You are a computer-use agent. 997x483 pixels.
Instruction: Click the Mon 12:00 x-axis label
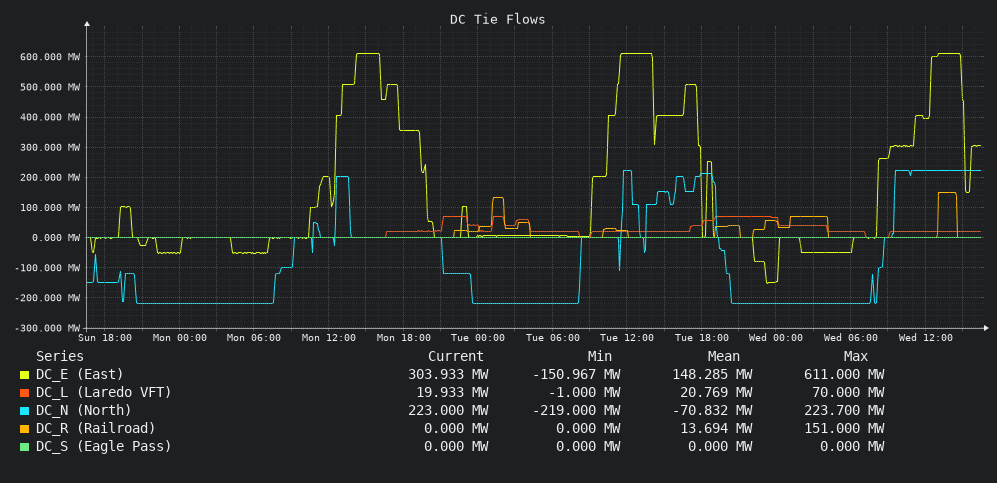[328, 338]
